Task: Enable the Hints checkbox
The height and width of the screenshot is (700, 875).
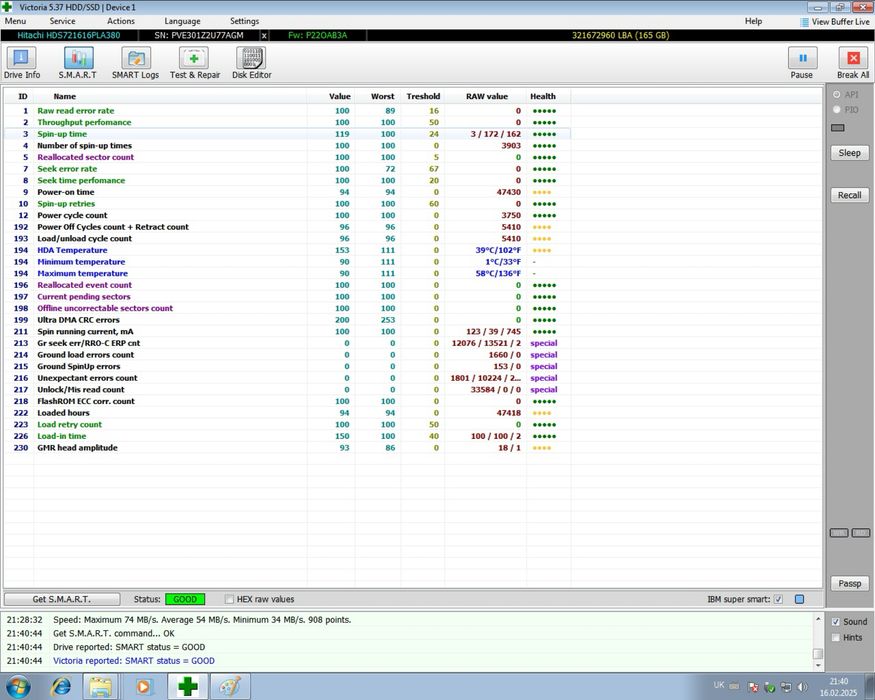Action: [x=836, y=637]
